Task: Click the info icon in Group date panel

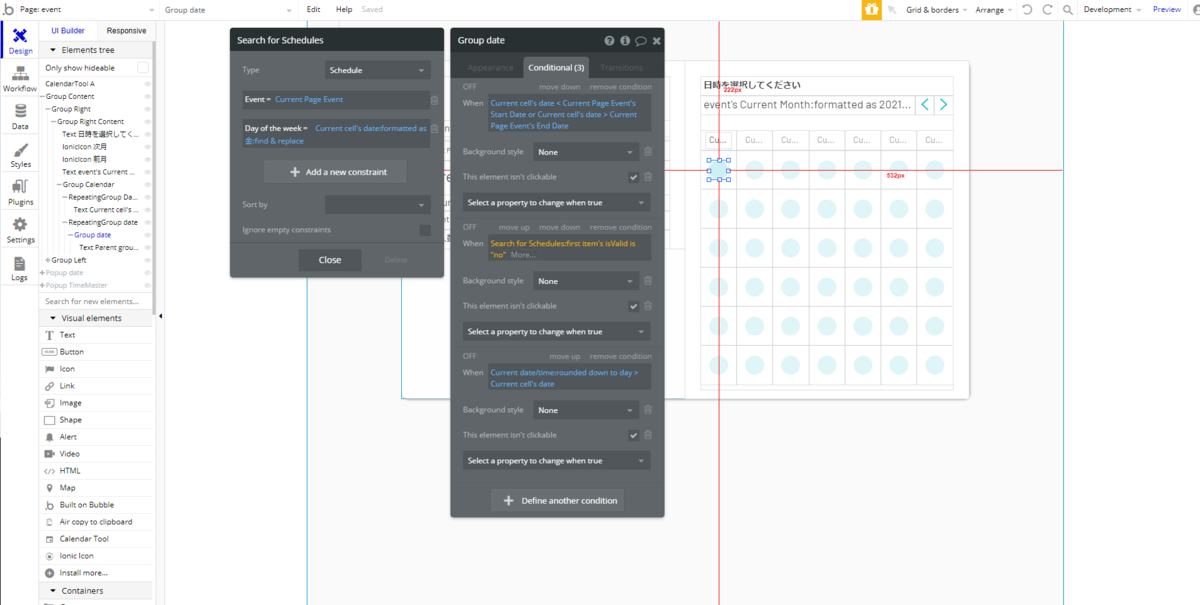Action: click(625, 41)
